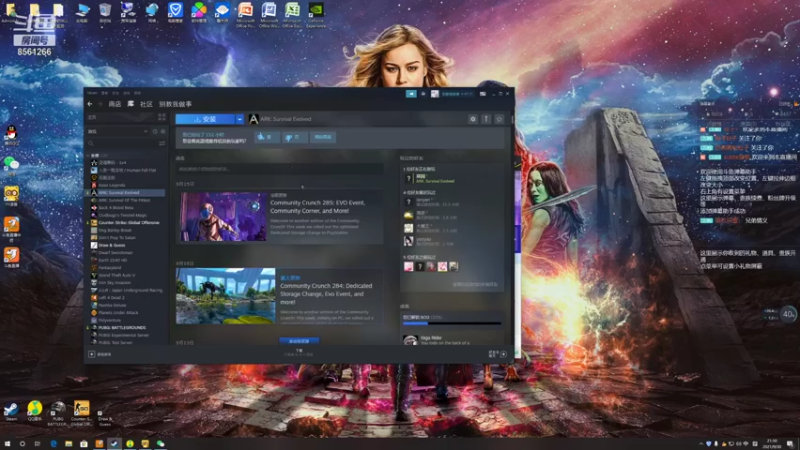The height and width of the screenshot is (450, 800).
Task: Select ARK: Survival Evolved list entry
Action: [x=126, y=192]
